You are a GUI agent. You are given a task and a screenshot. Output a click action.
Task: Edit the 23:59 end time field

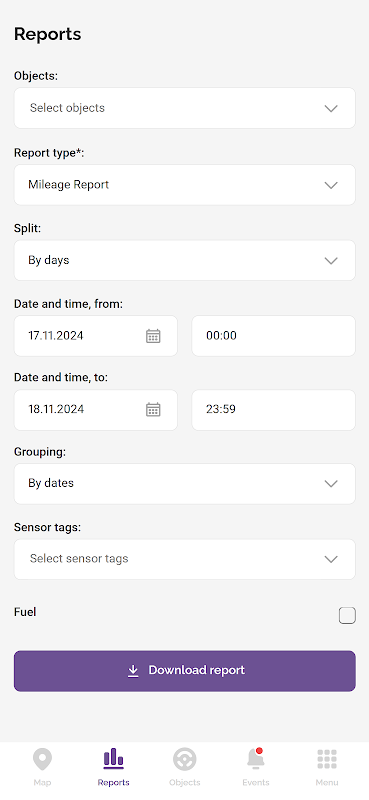pyautogui.click(x=274, y=410)
